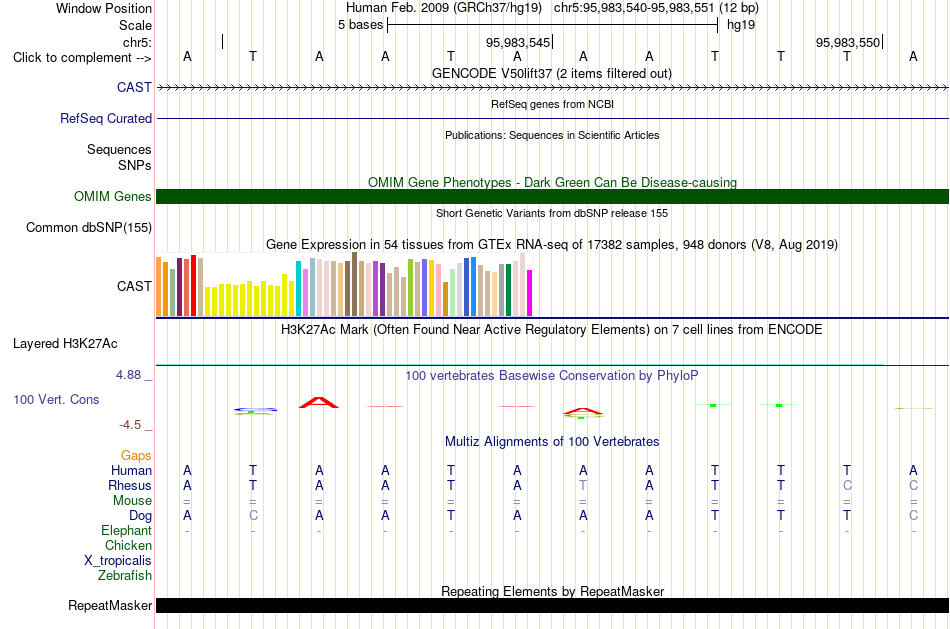Screen dimensions: 950x629
Task: Click the 95,983,545 position marker
Action: click(x=518, y=42)
